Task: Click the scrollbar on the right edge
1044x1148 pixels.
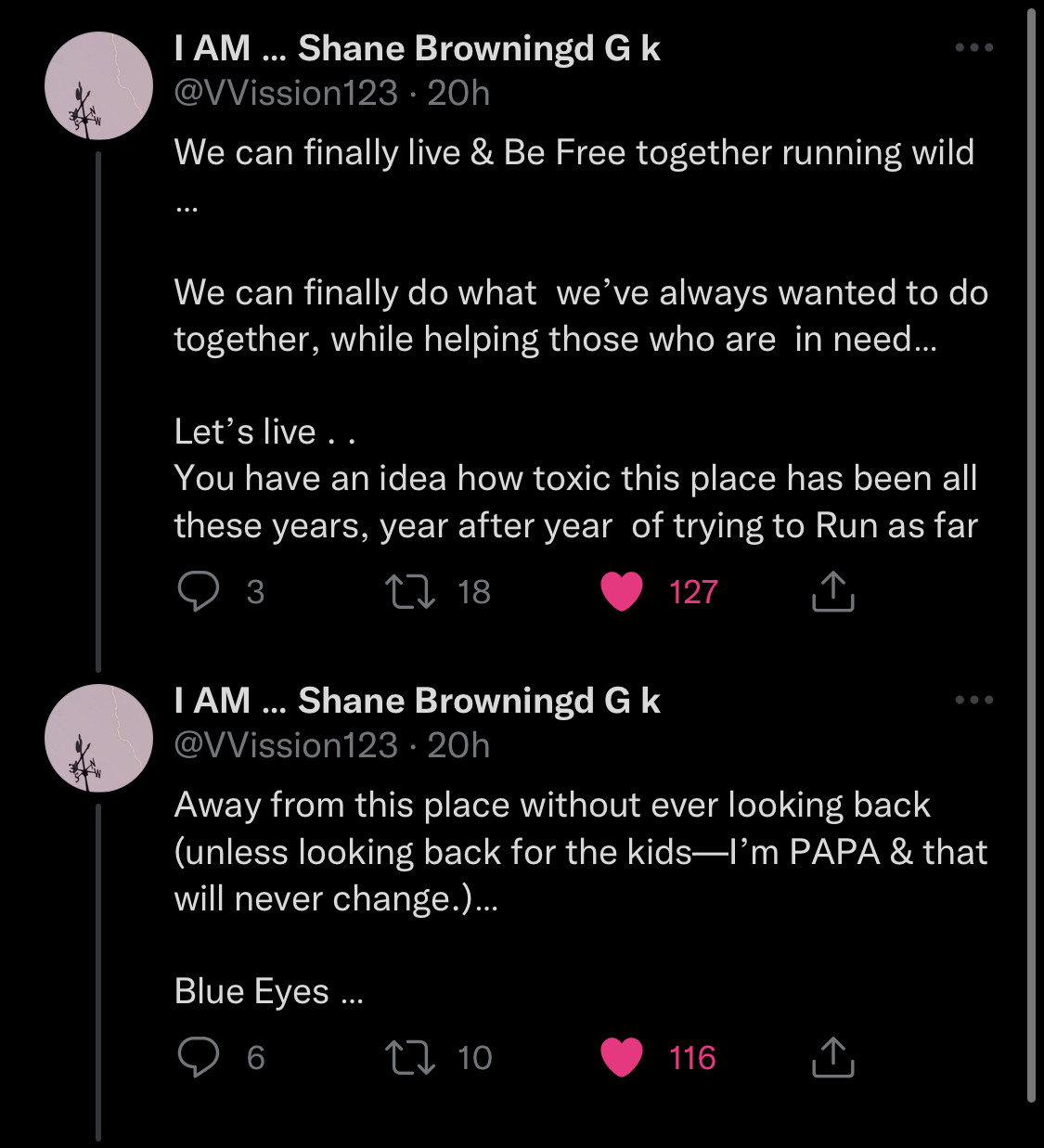Action: coord(1031,557)
